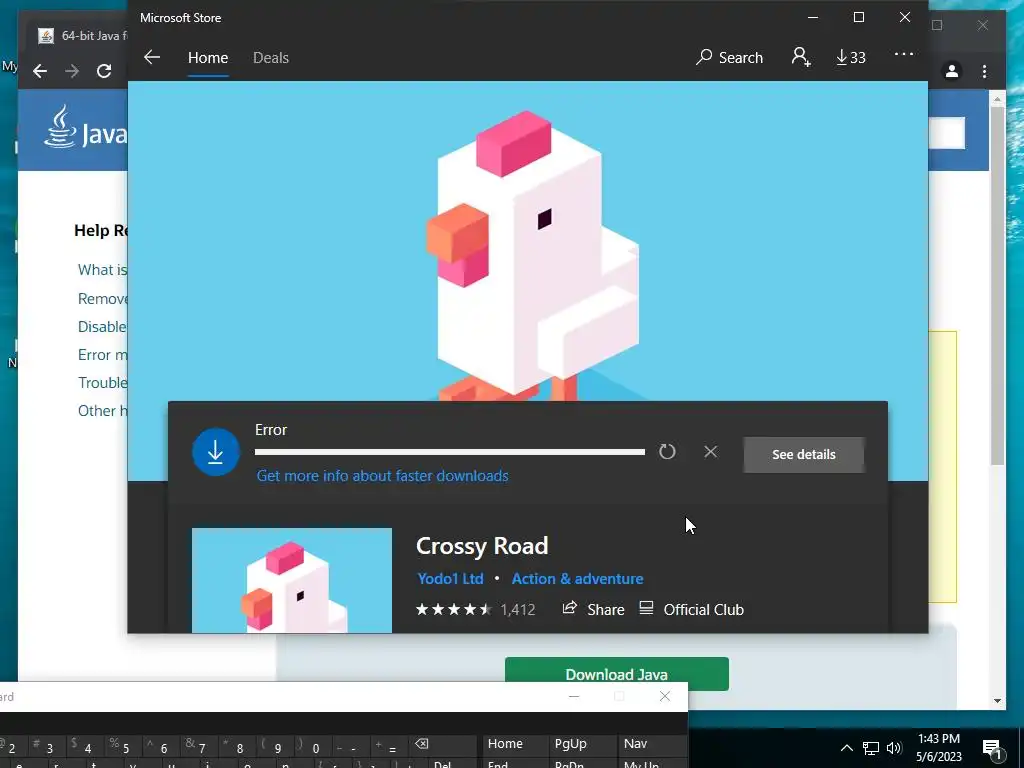Open the Microsoft Store Search
Viewport: 1024px width, 768px height.
729,57
